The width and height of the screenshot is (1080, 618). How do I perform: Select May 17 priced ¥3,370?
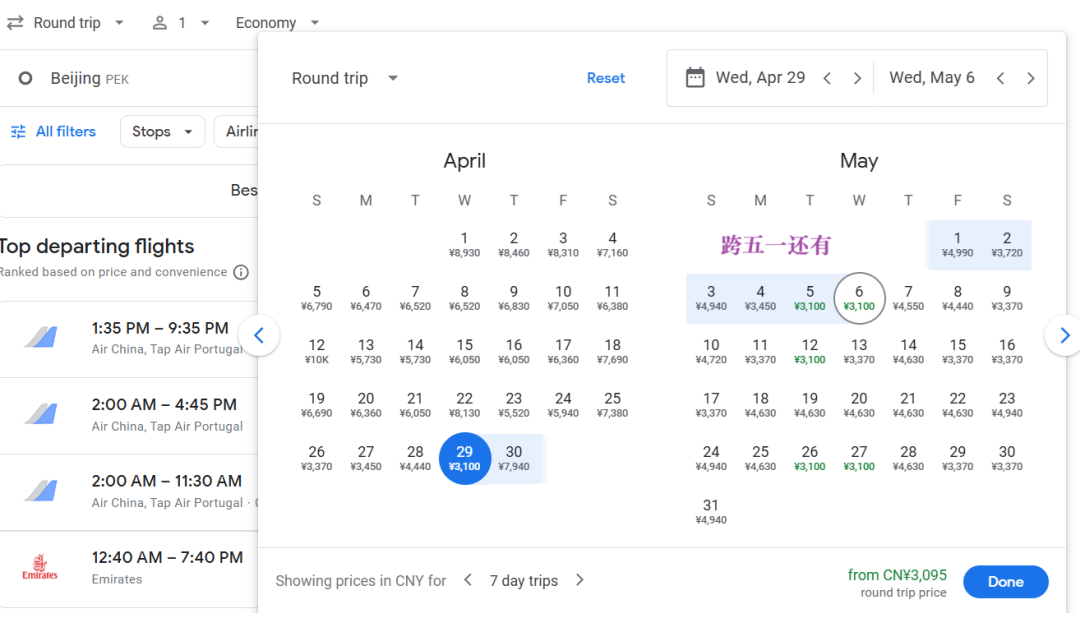[x=711, y=404]
